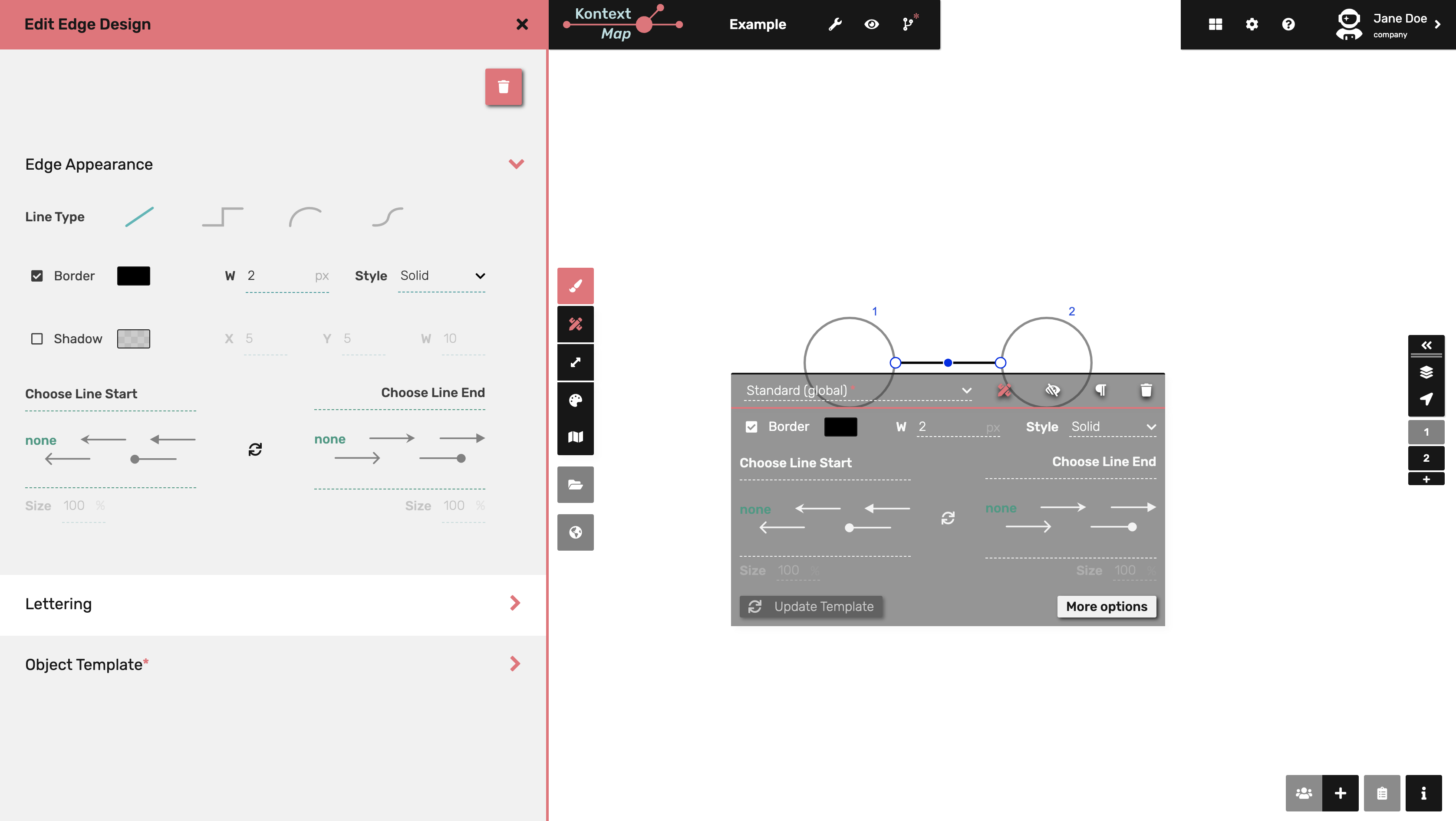Screen dimensions: 1456x821
Task: Choose 'none' for line start in left panel
Action: (41, 440)
